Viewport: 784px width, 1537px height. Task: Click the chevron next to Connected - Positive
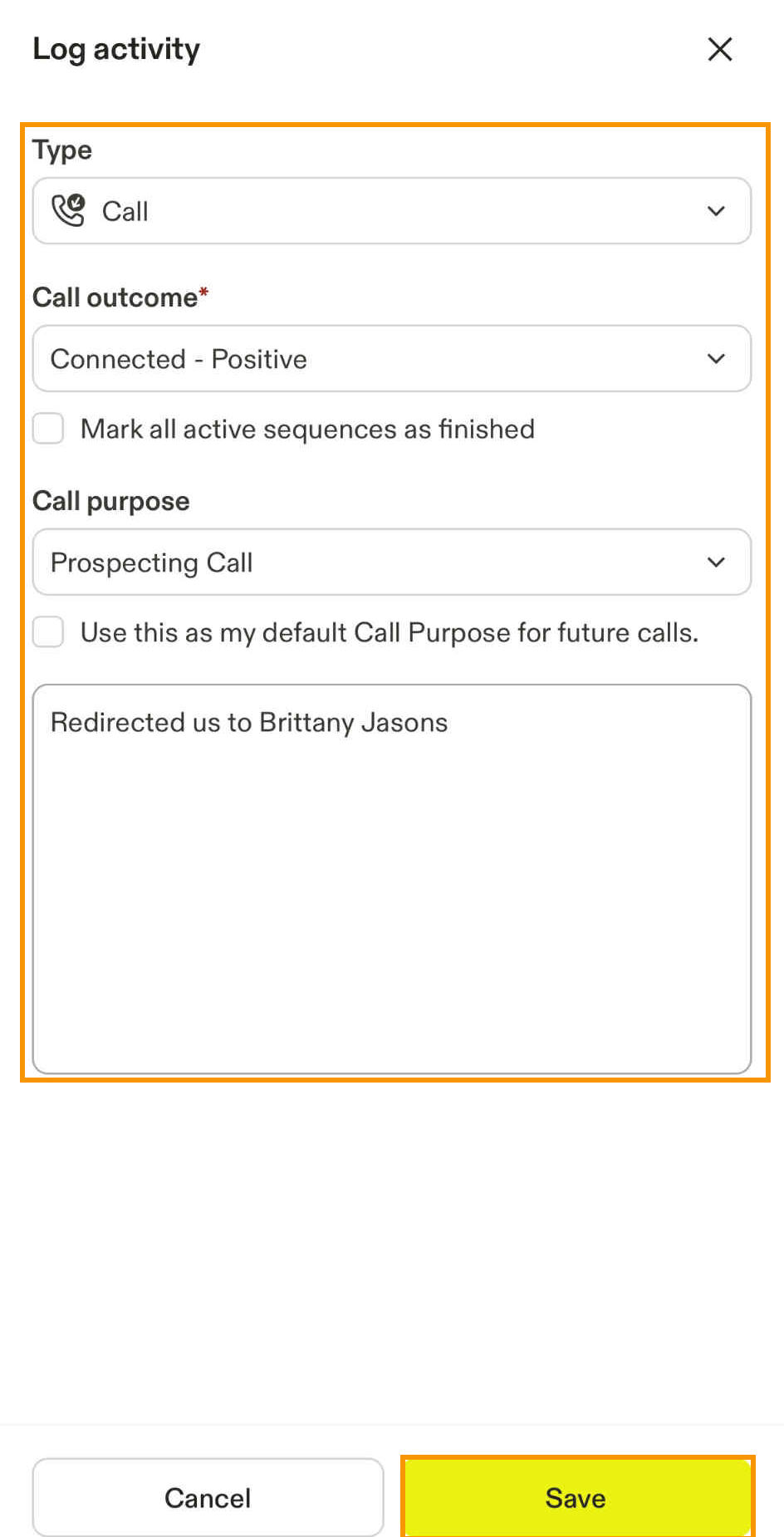click(716, 359)
